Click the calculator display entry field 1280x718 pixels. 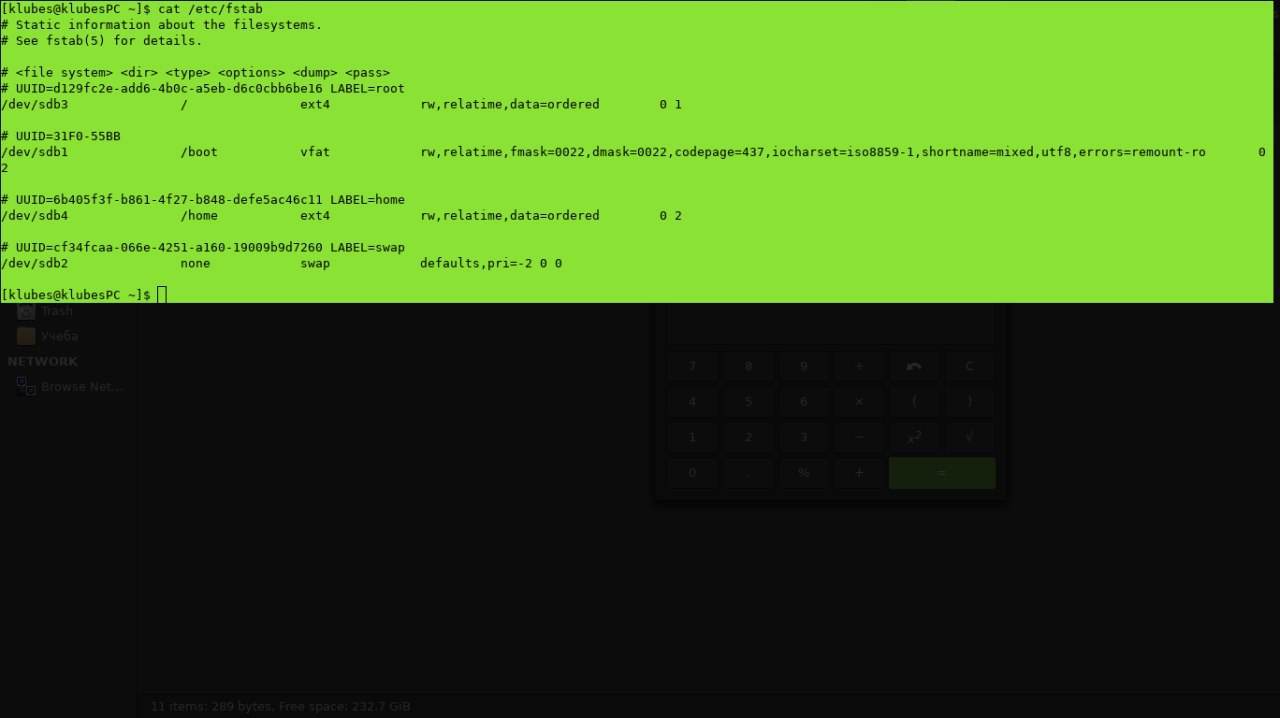830,323
